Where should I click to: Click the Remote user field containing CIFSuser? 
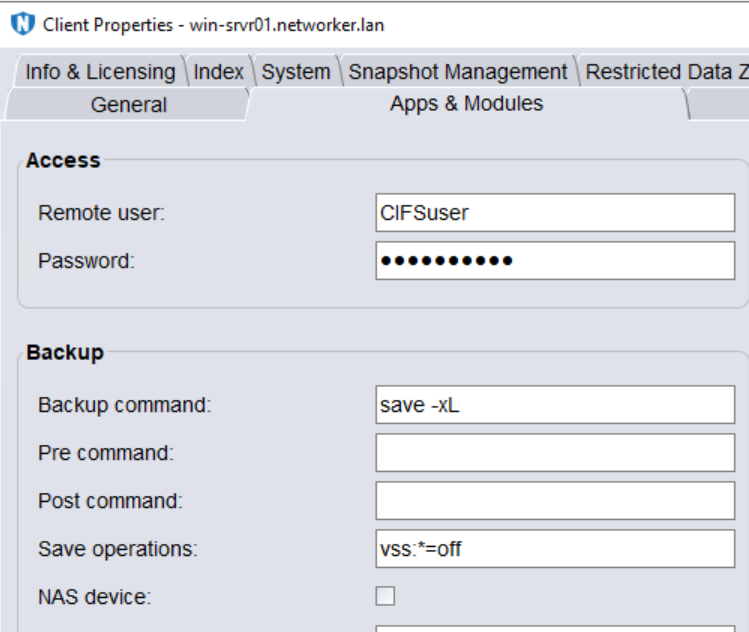tap(555, 213)
